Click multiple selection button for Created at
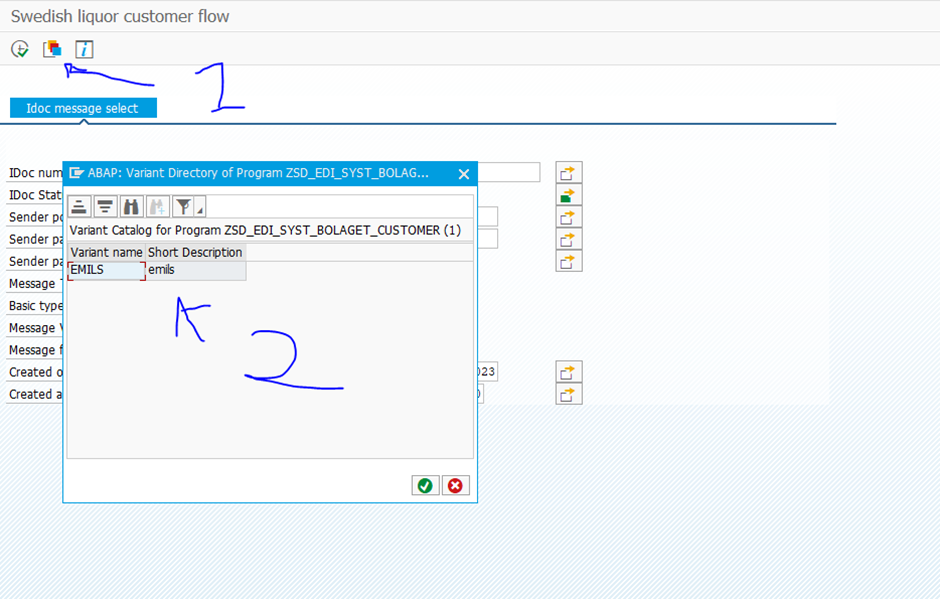Image resolution: width=940 pixels, height=599 pixels. (568, 394)
